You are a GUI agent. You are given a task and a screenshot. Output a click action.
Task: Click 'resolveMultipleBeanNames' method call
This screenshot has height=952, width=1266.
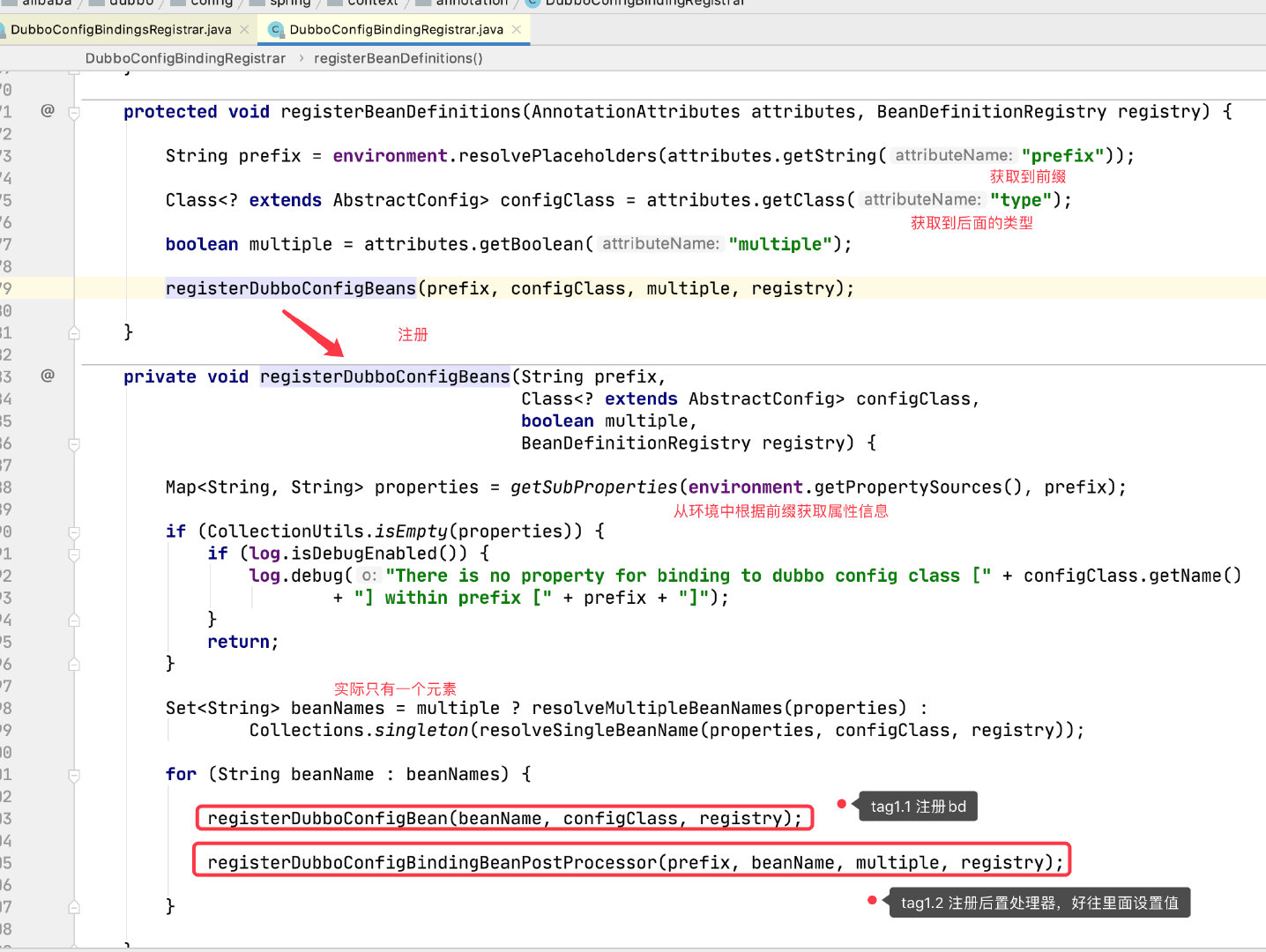(657, 708)
